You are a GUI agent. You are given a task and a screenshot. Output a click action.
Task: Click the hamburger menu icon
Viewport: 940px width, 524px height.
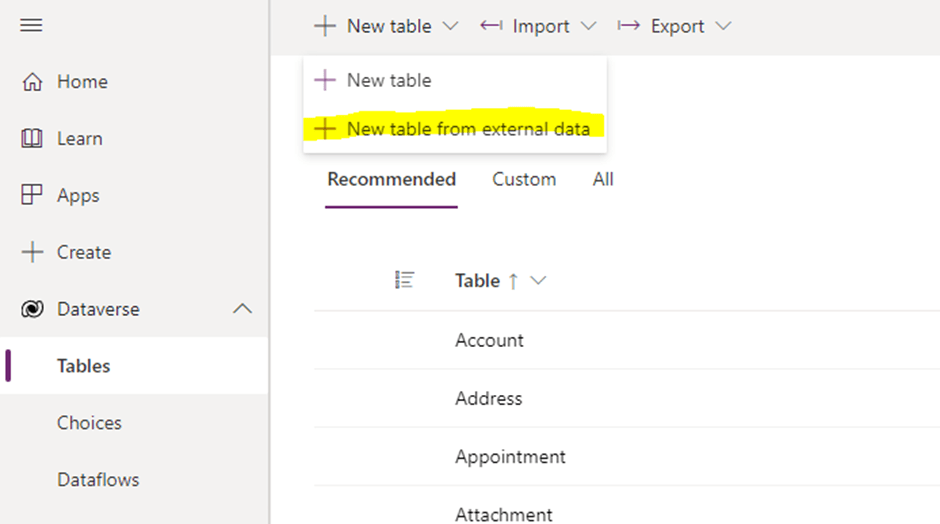(32, 25)
